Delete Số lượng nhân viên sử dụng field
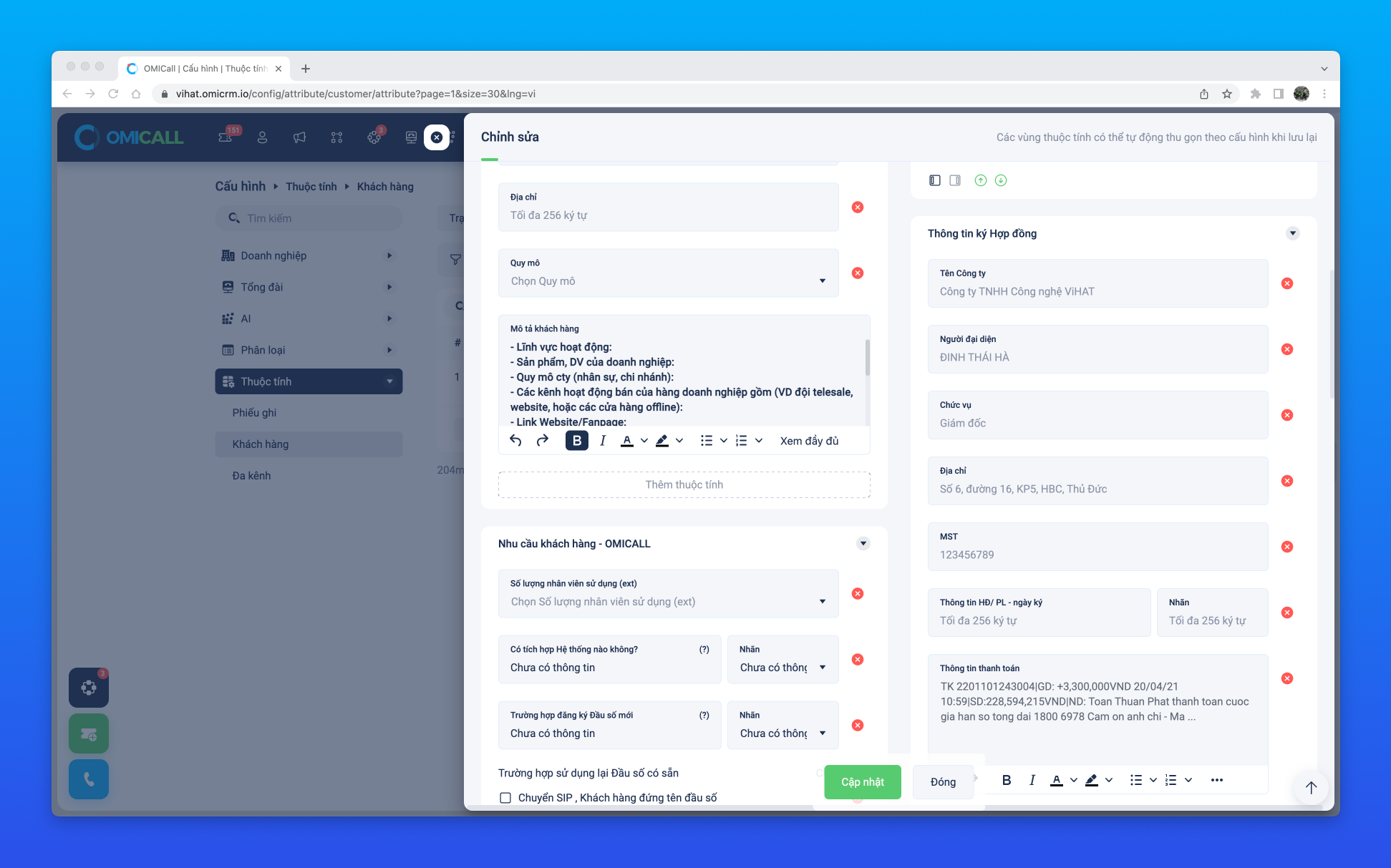 pyautogui.click(x=858, y=594)
